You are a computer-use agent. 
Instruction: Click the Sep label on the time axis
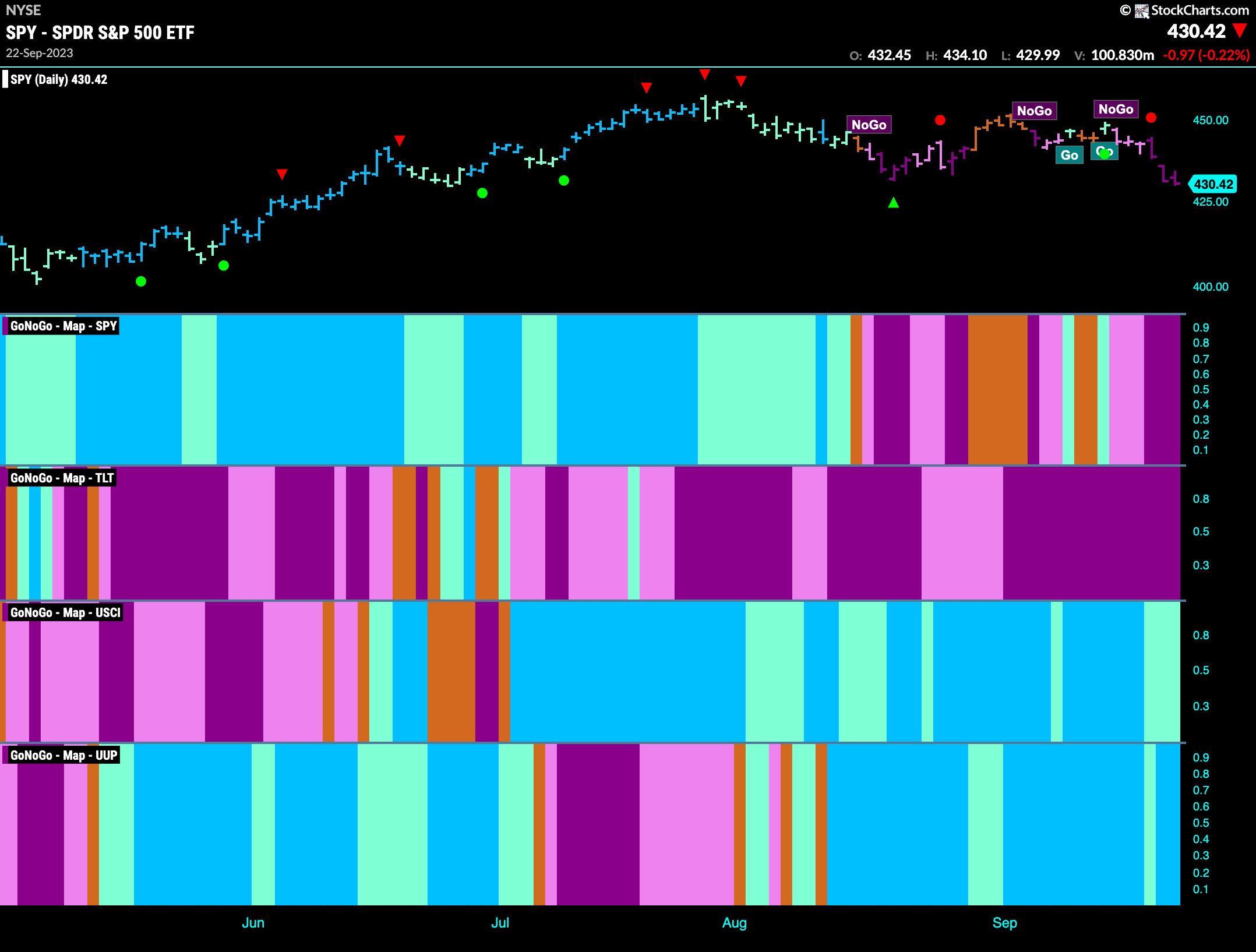click(1004, 923)
